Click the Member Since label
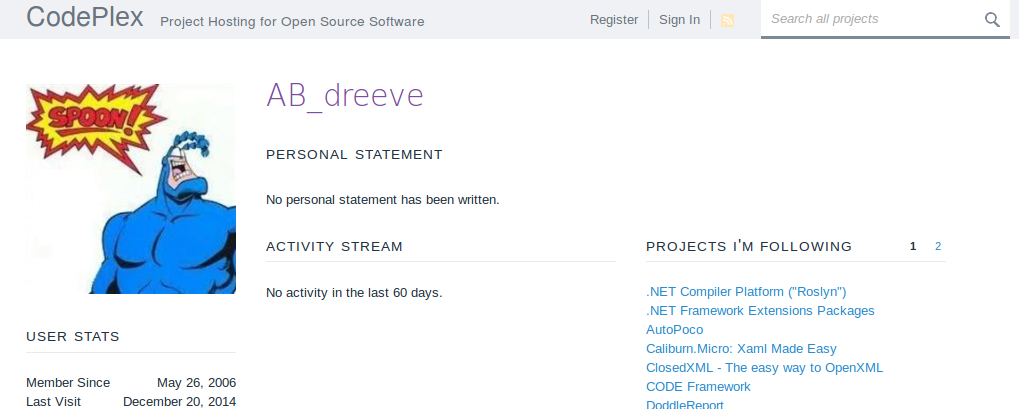The height and width of the screenshot is (409, 1019). [x=68, y=382]
